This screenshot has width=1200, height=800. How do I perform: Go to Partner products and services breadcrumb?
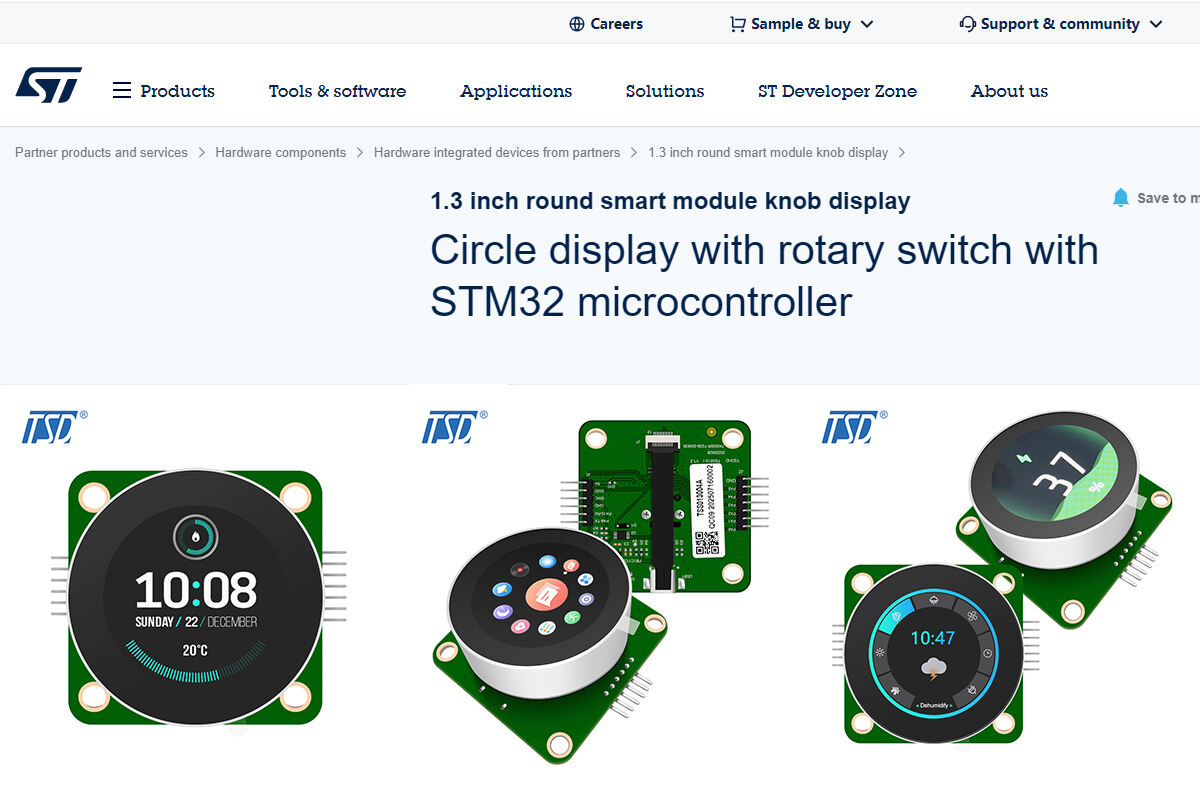[x=101, y=153]
